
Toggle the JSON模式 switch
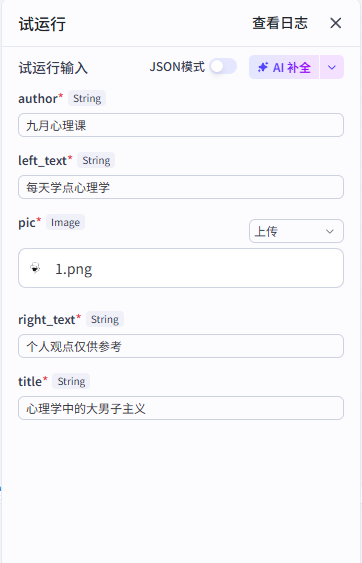pyautogui.click(x=223, y=66)
